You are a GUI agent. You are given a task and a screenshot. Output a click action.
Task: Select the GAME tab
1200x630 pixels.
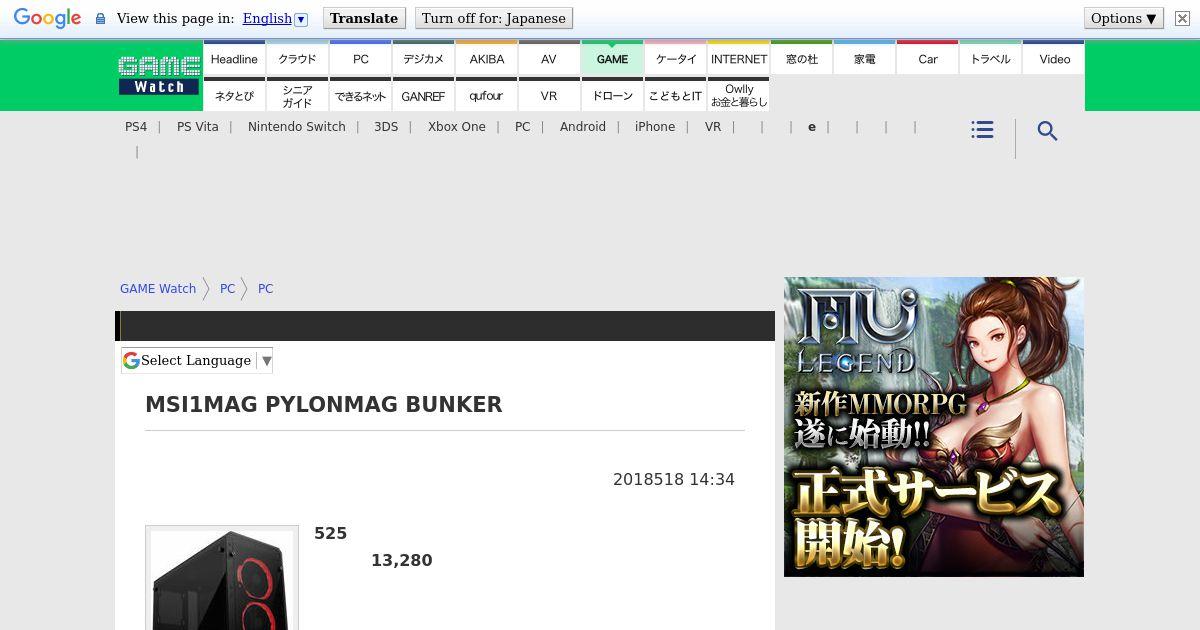[x=612, y=59]
